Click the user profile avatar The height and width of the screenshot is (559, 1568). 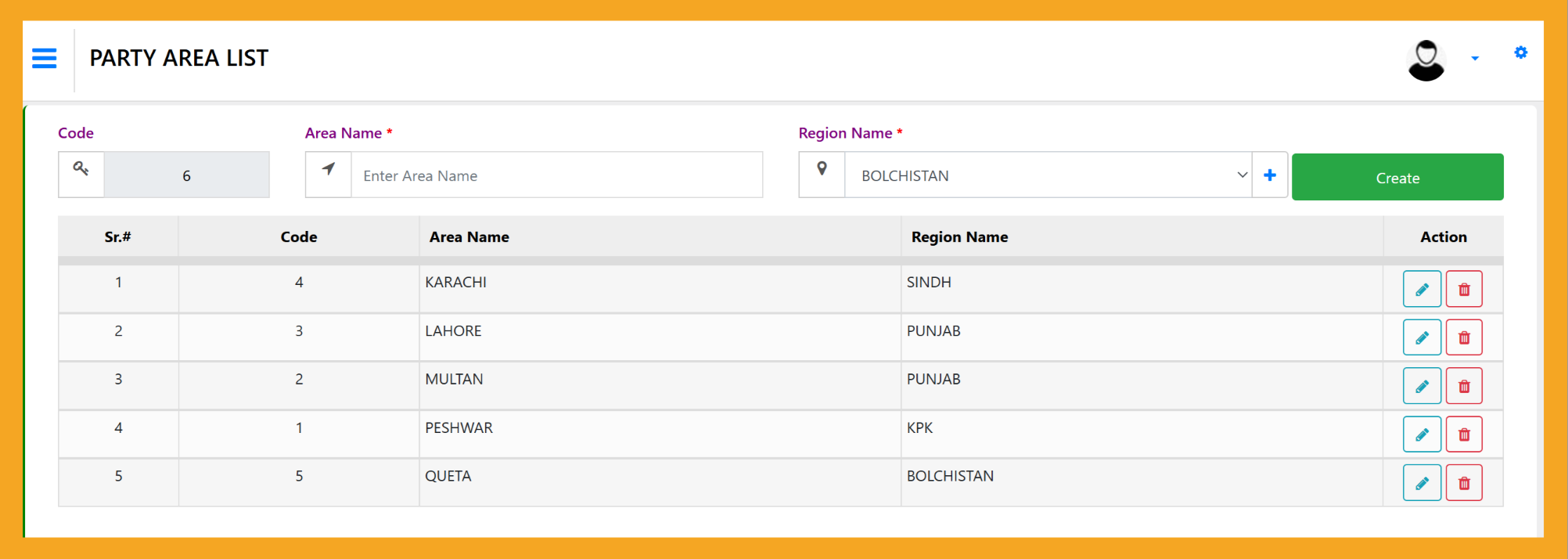1426,60
